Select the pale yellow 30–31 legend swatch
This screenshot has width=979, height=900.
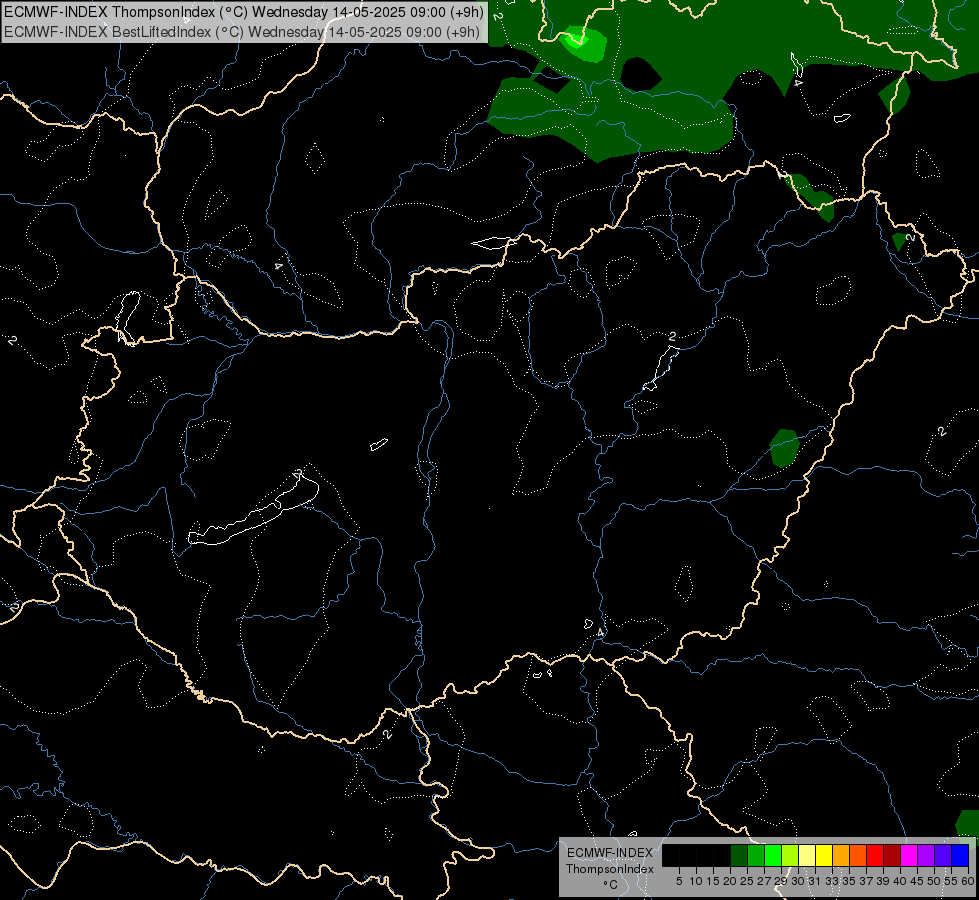pos(807,855)
